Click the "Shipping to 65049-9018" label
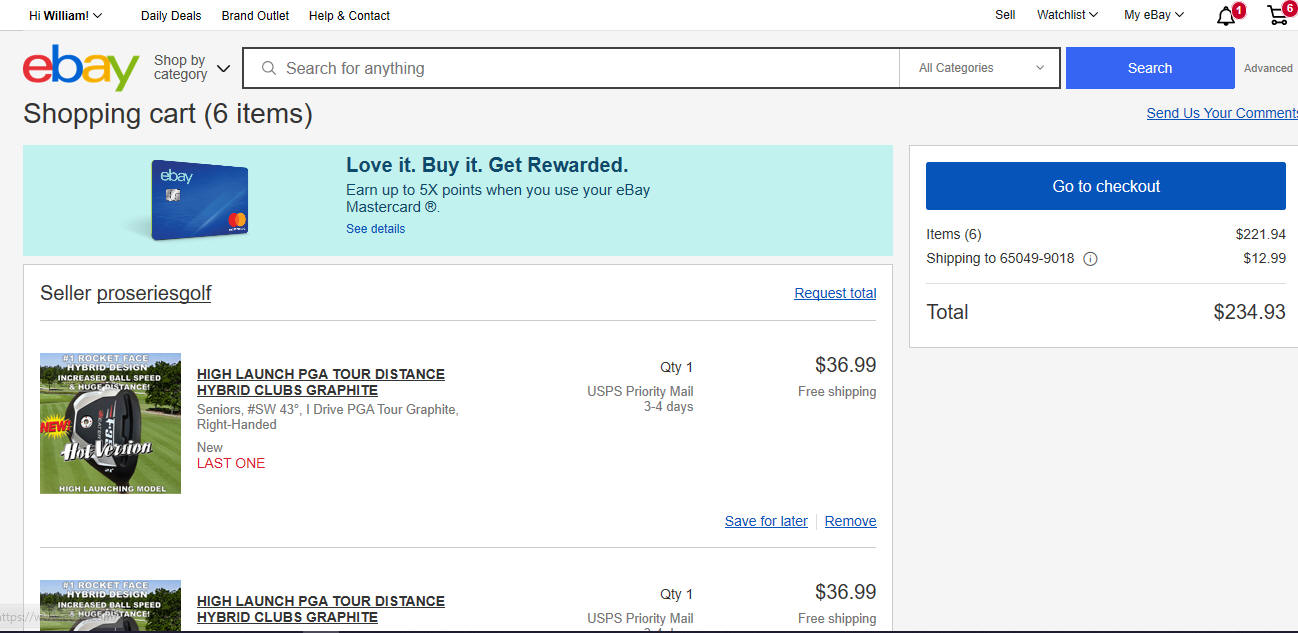The width and height of the screenshot is (1298, 633). 1000,258
